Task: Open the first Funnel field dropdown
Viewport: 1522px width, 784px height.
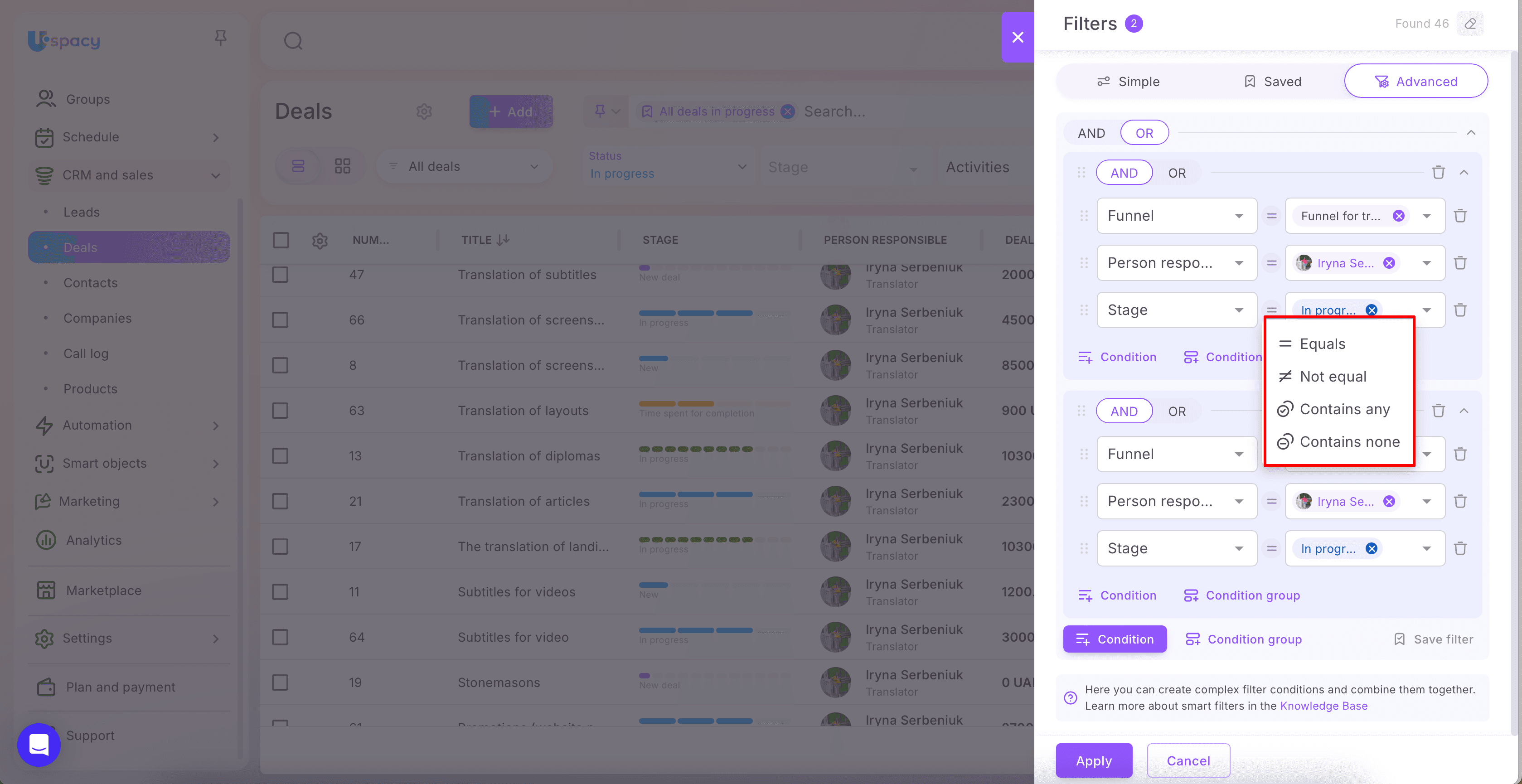Action: pos(1176,216)
